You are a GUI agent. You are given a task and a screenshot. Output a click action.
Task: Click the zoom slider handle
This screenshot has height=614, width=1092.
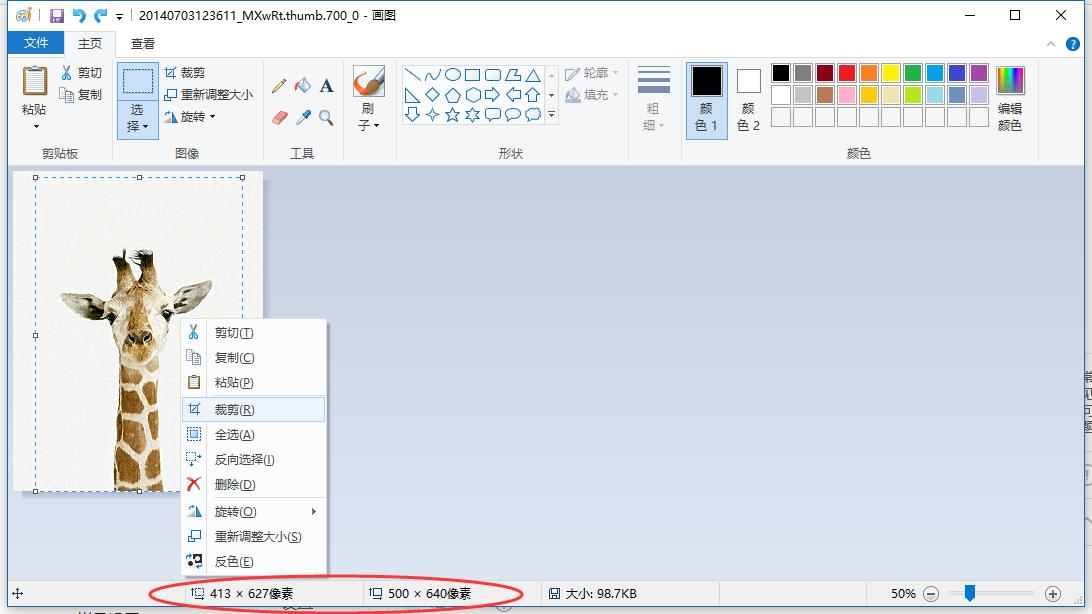click(969, 593)
